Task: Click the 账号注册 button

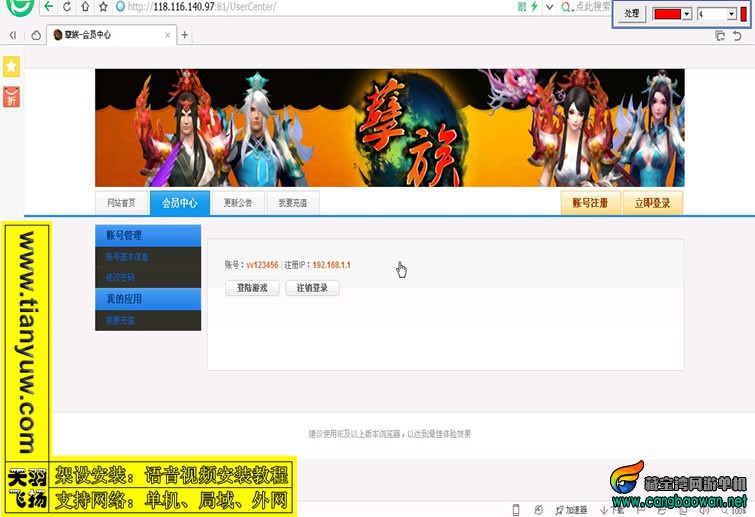Action: point(590,203)
